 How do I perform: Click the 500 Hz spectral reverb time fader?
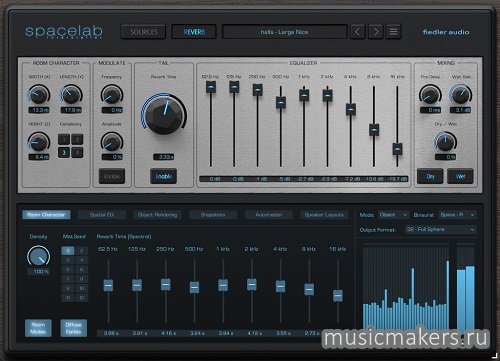(x=194, y=287)
